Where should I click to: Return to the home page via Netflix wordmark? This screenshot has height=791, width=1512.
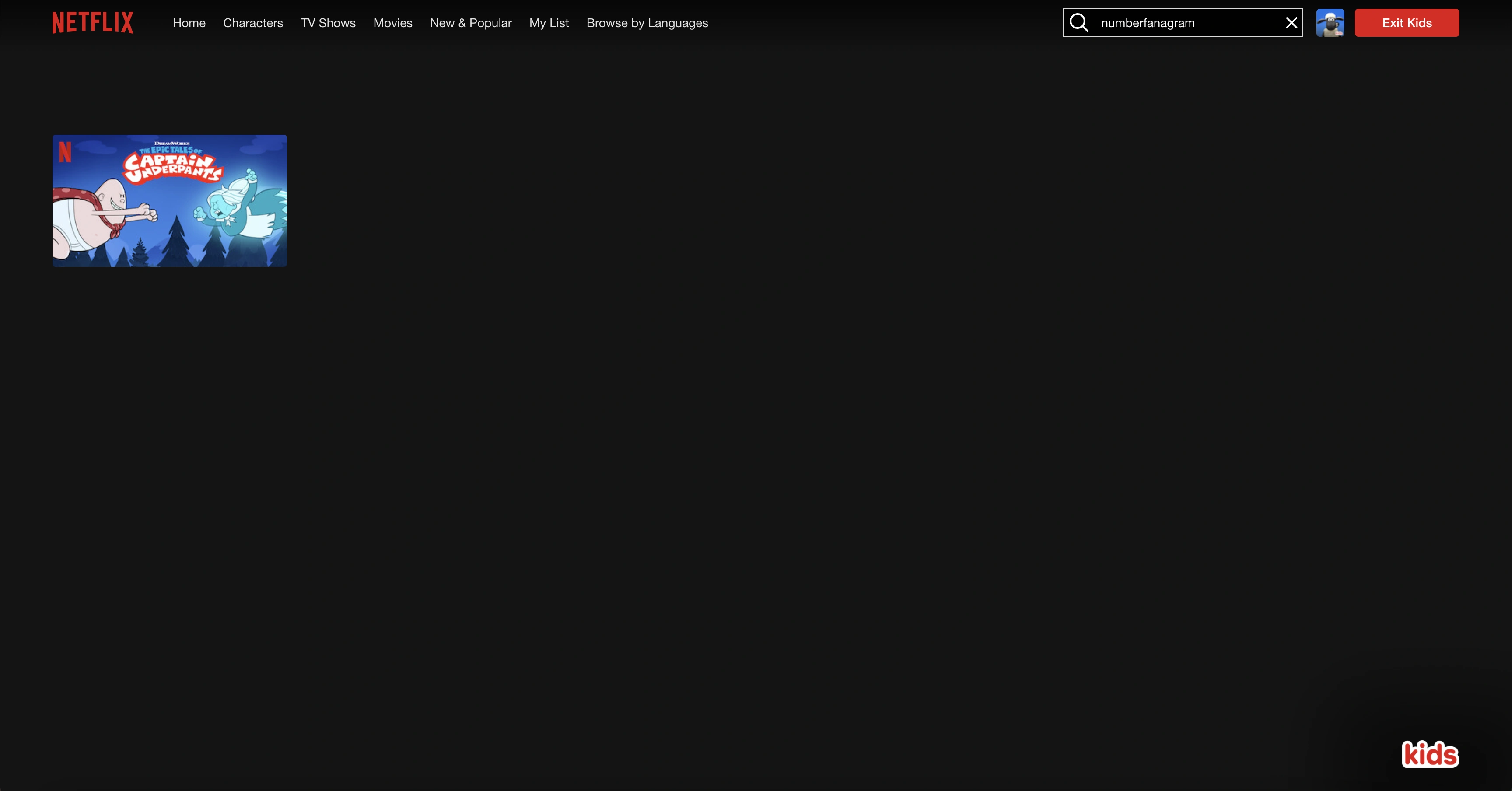[92, 22]
